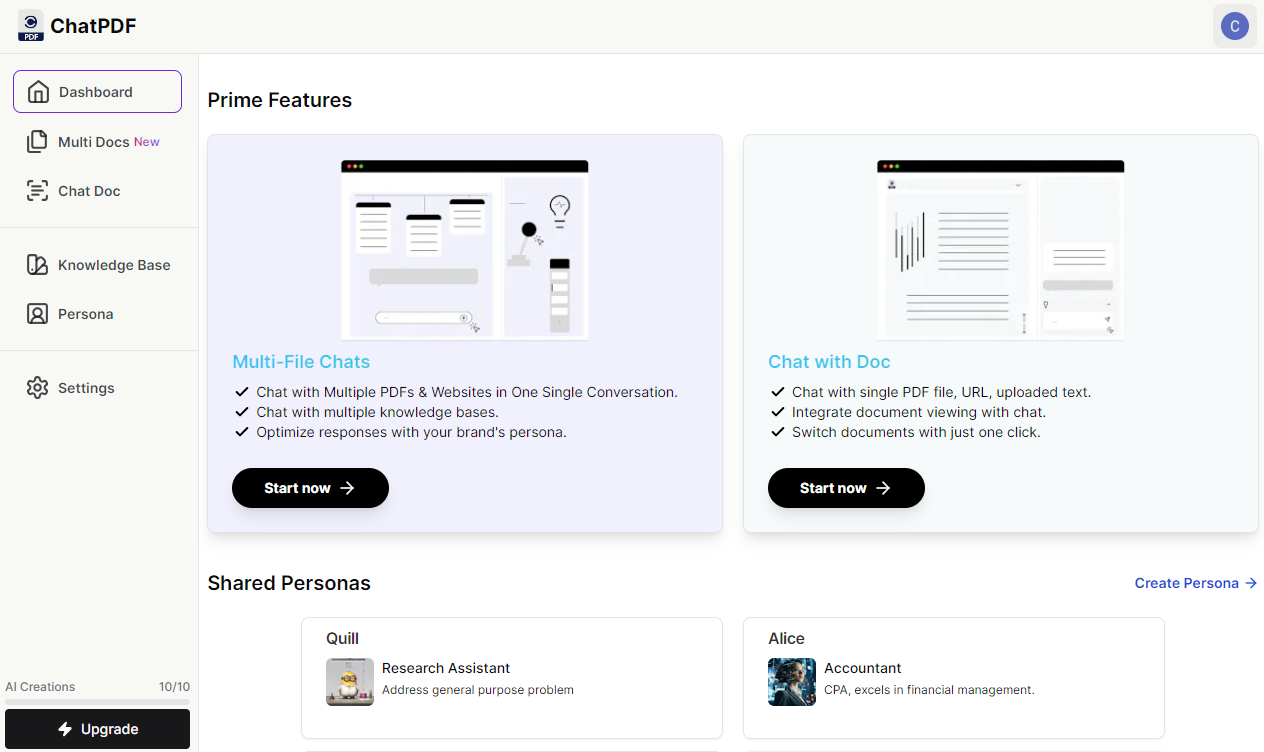Viewport: 1264px width, 752px height.
Task: Click the Quill persona avatar image
Action: click(x=350, y=682)
